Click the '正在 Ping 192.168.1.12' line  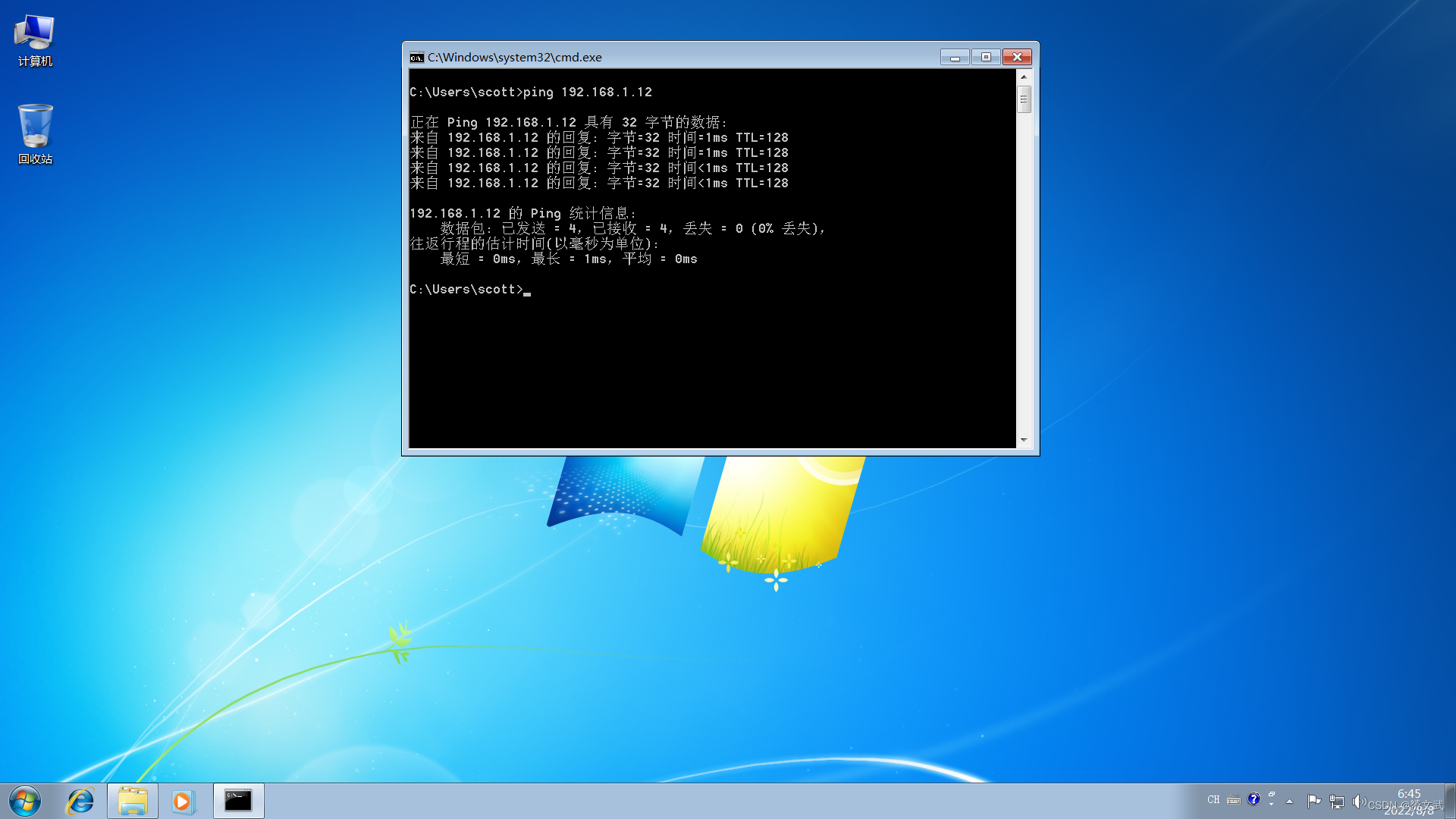[x=569, y=122]
